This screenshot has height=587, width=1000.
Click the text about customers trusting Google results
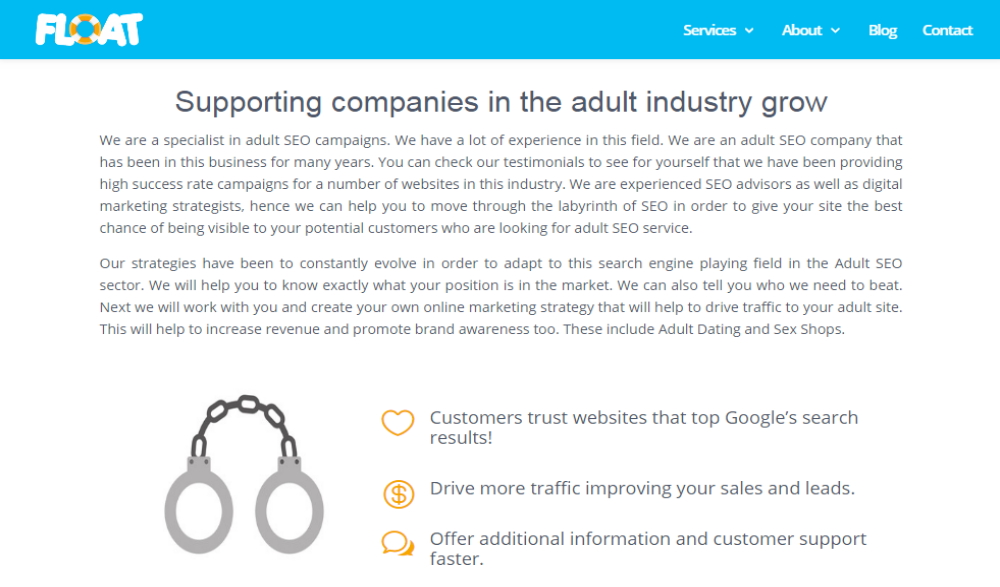(x=643, y=427)
